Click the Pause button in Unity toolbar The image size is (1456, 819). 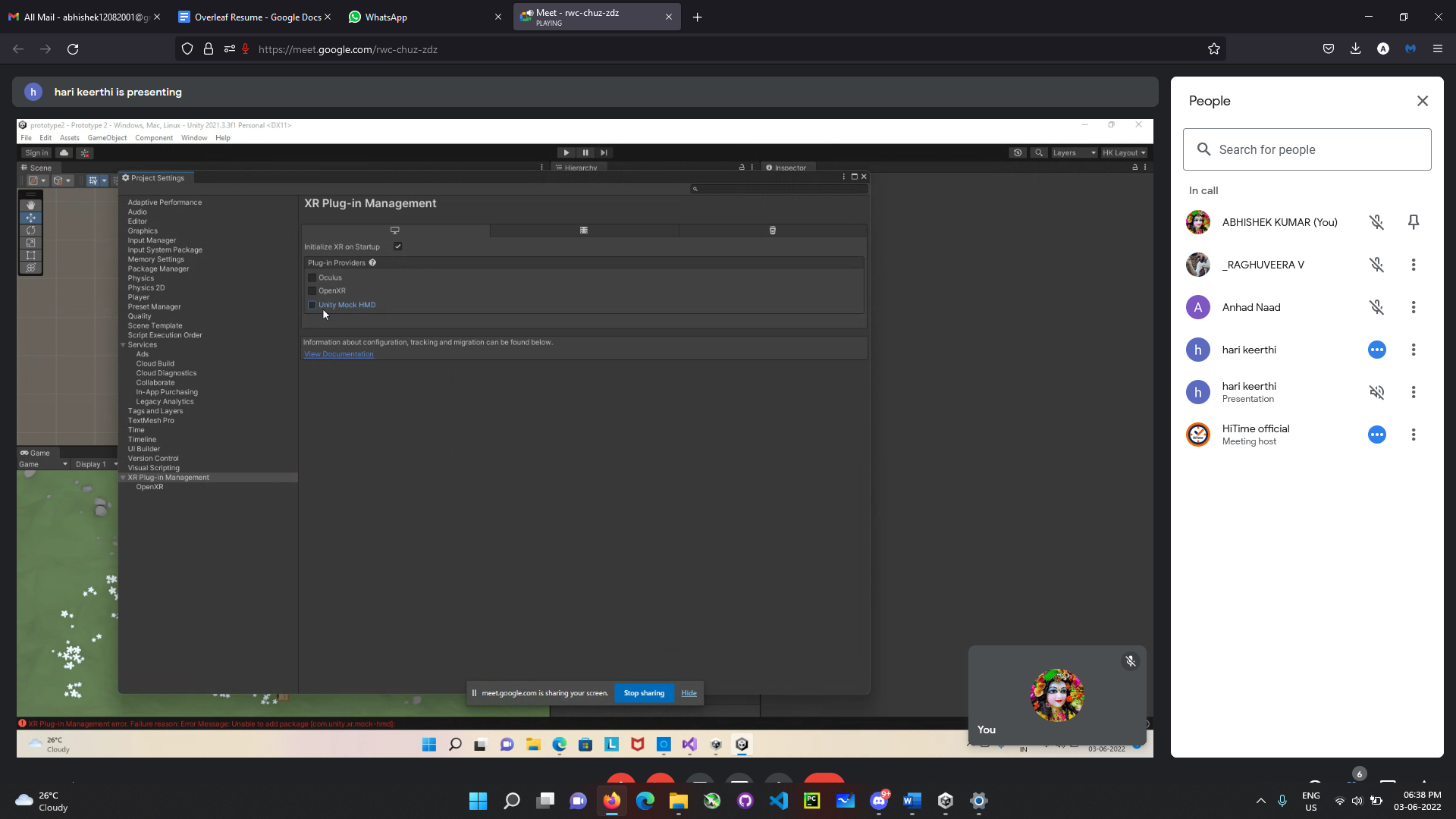pos(585,152)
